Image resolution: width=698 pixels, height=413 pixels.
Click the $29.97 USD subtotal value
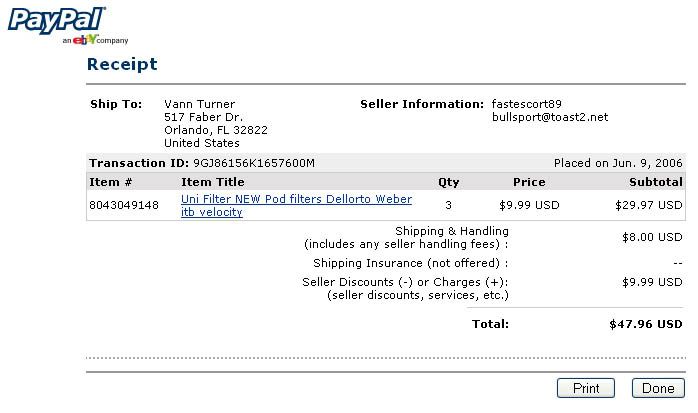coord(649,205)
